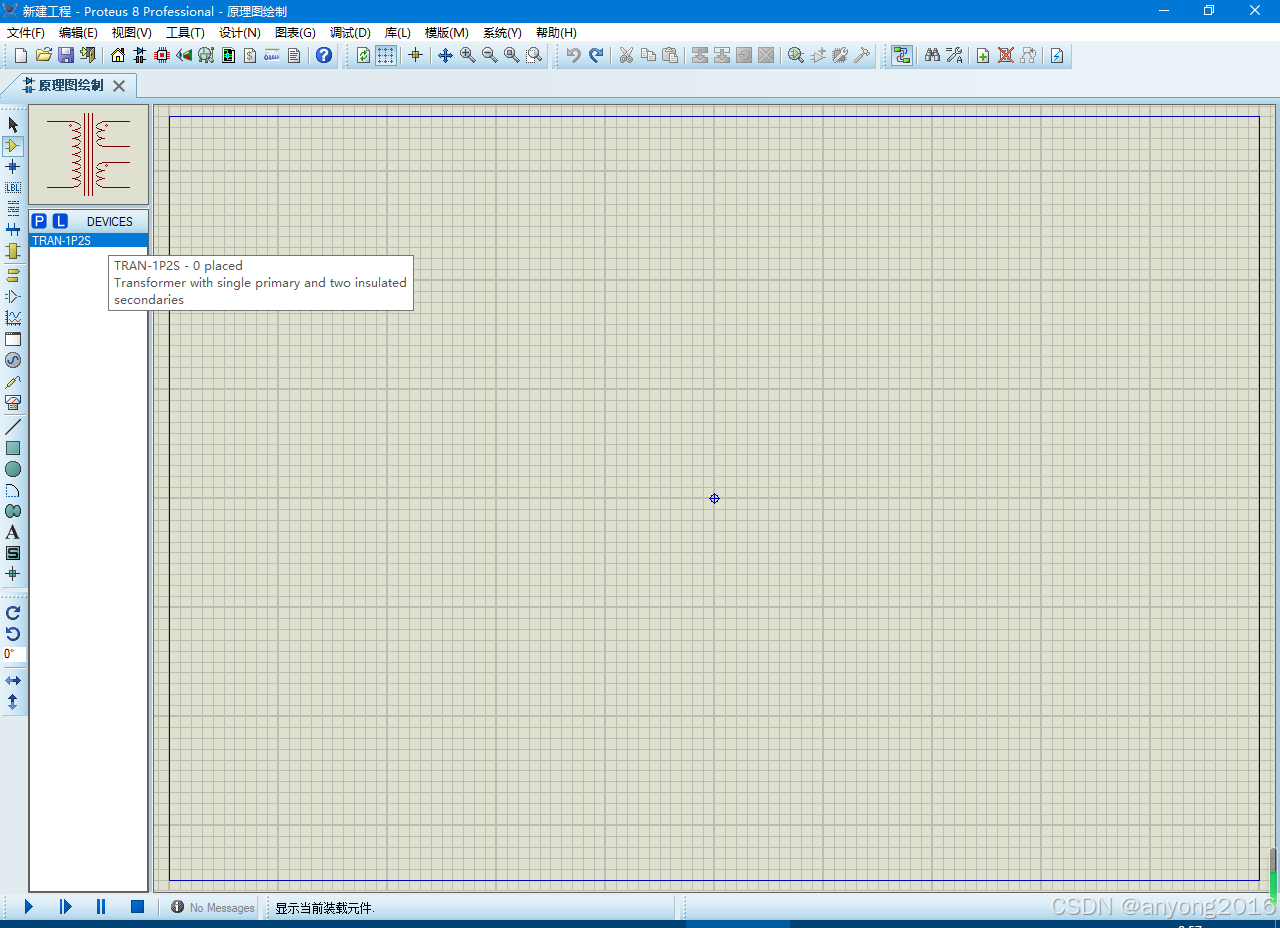Viewport: 1280px width, 928px height.
Task: Undo the last action
Action: click(x=573, y=55)
